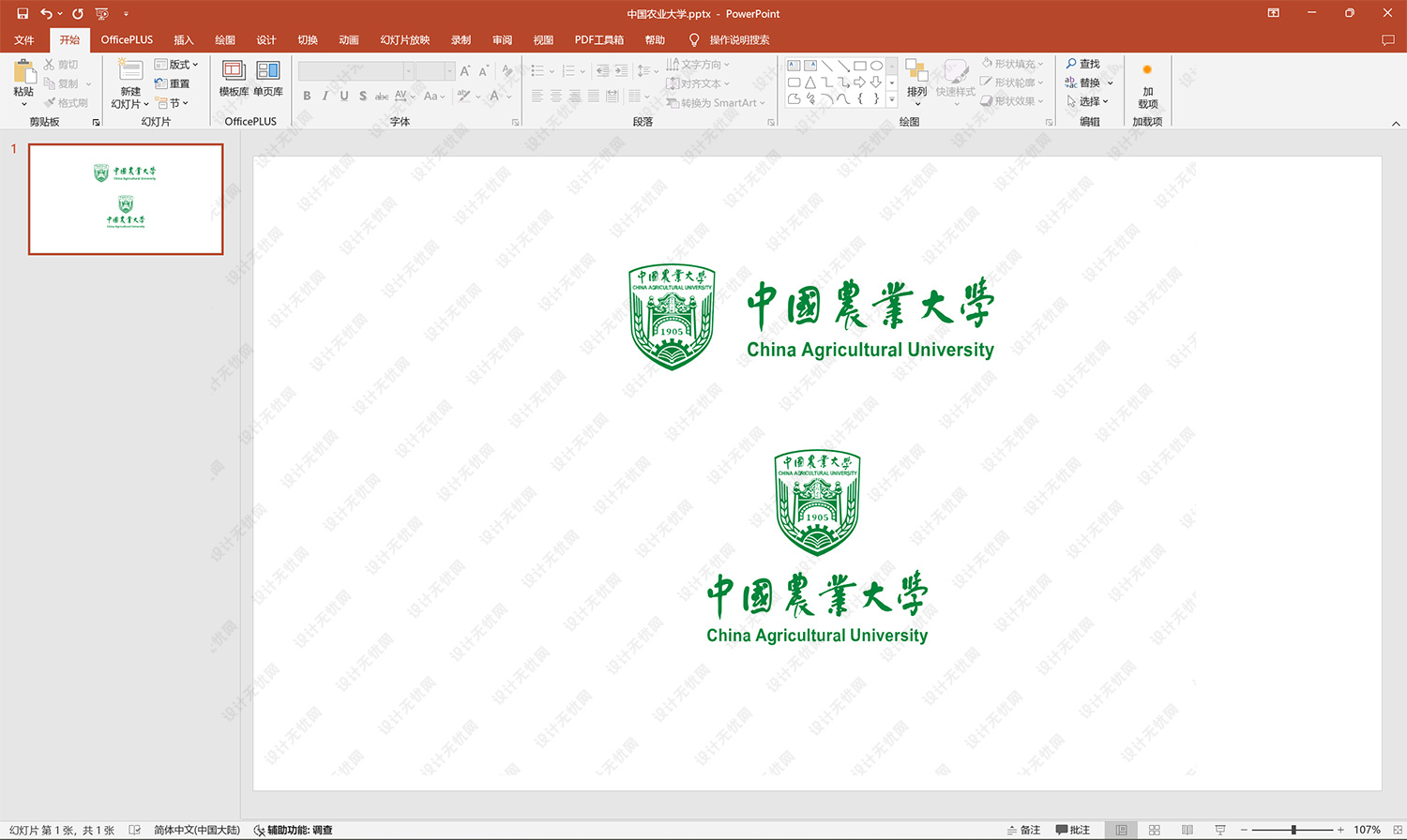Save the presentation from quick access toolbar
Image resolution: width=1407 pixels, height=840 pixels.
23,13
